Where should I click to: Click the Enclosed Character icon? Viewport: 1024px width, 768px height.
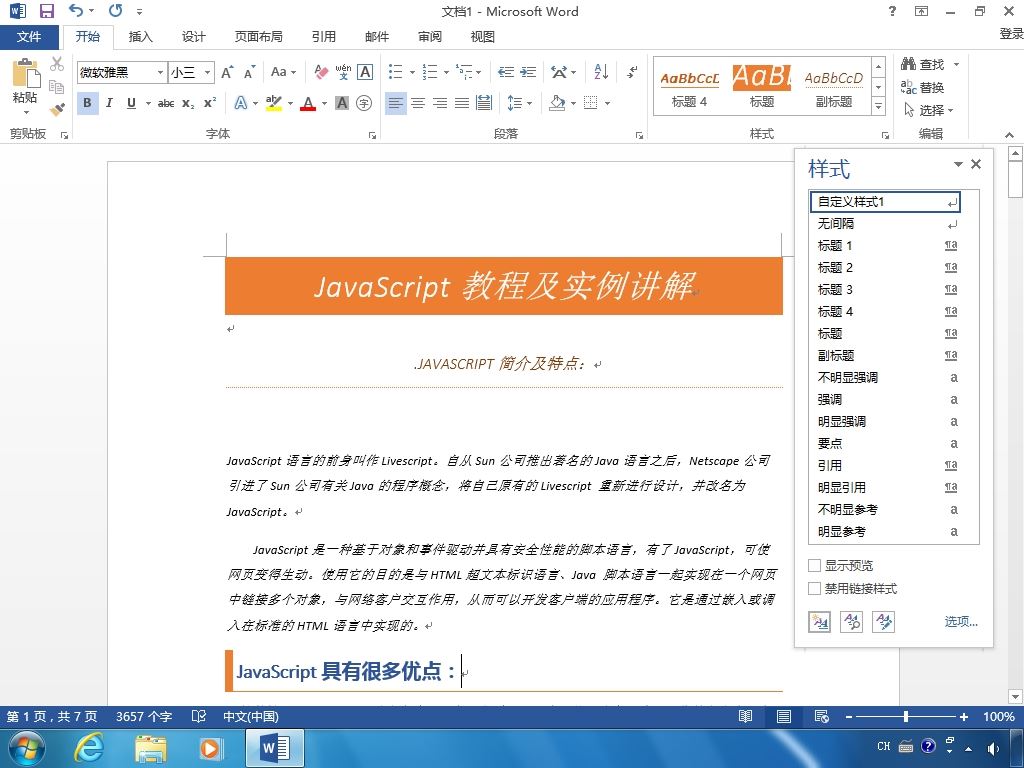(x=364, y=103)
